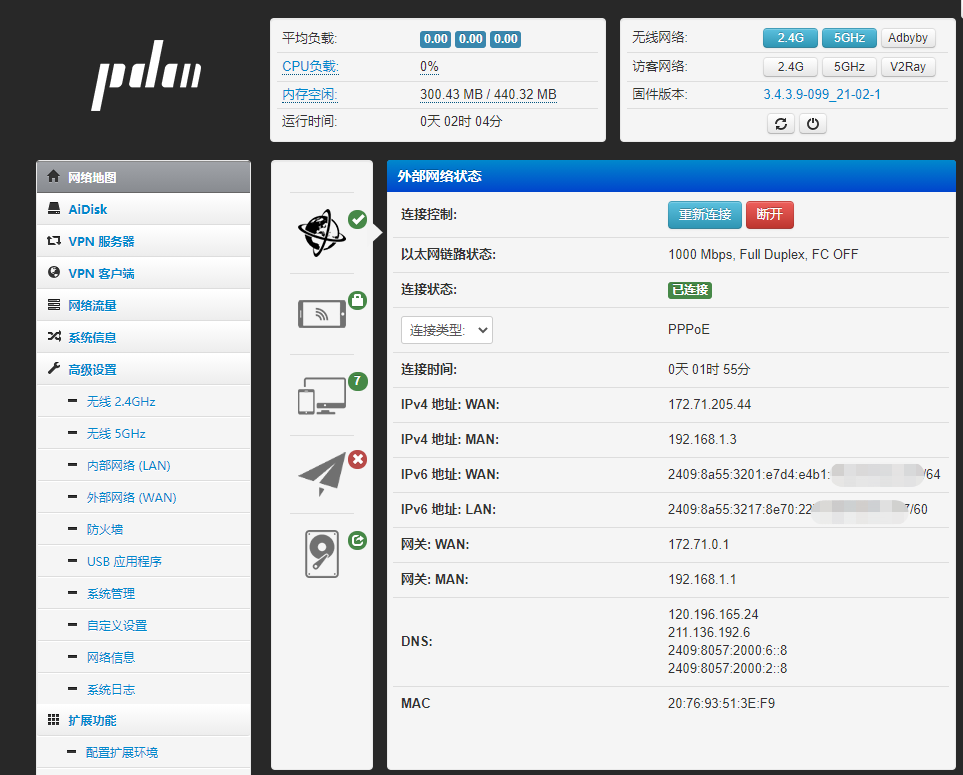Toggle the wireless network 2.4G switch
Screen dimensions: 963x775
coord(789,38)
